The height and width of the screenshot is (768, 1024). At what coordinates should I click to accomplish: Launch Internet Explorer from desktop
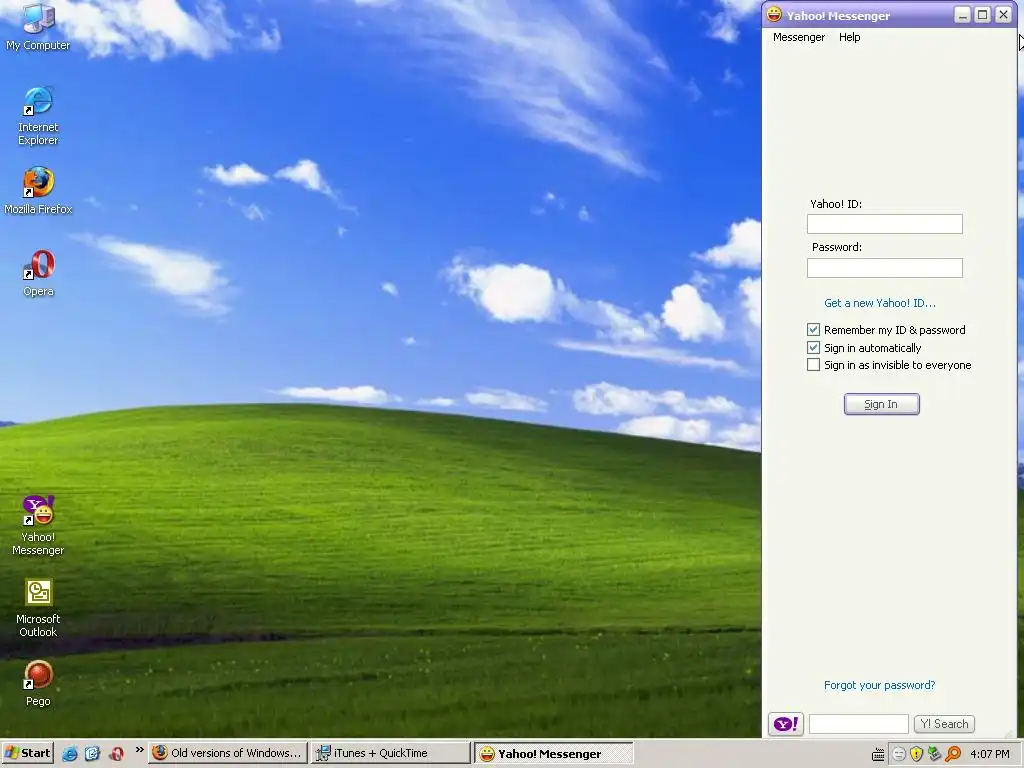point(38,116)
